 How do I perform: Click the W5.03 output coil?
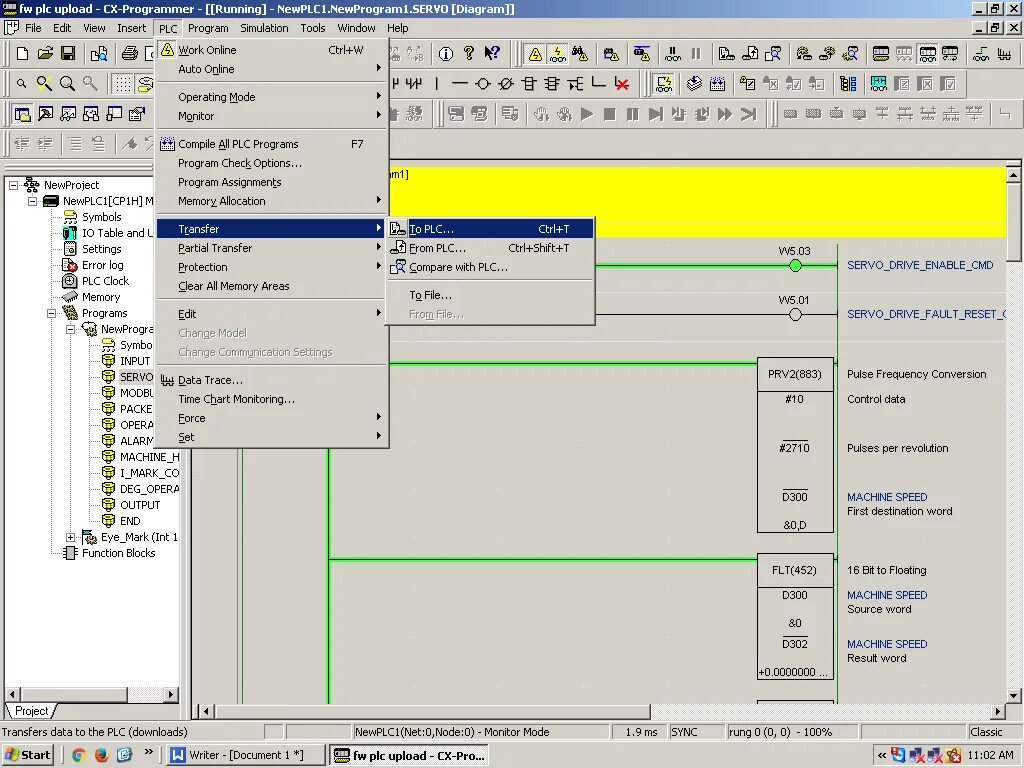click(x=795, y=265)
